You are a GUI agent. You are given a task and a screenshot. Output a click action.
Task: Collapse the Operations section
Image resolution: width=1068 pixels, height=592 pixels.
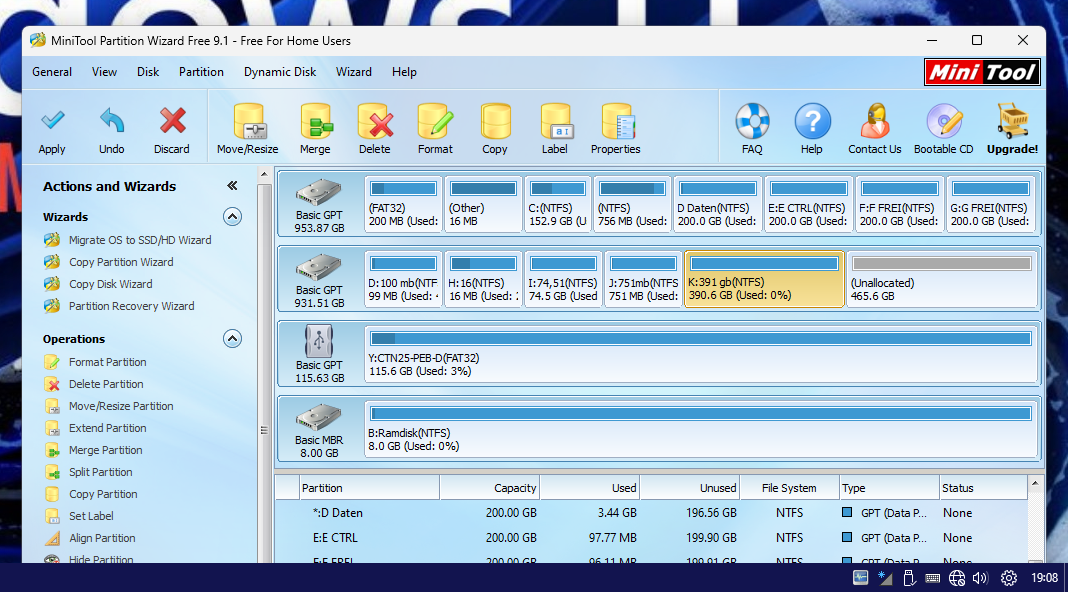tap(232, 339)
